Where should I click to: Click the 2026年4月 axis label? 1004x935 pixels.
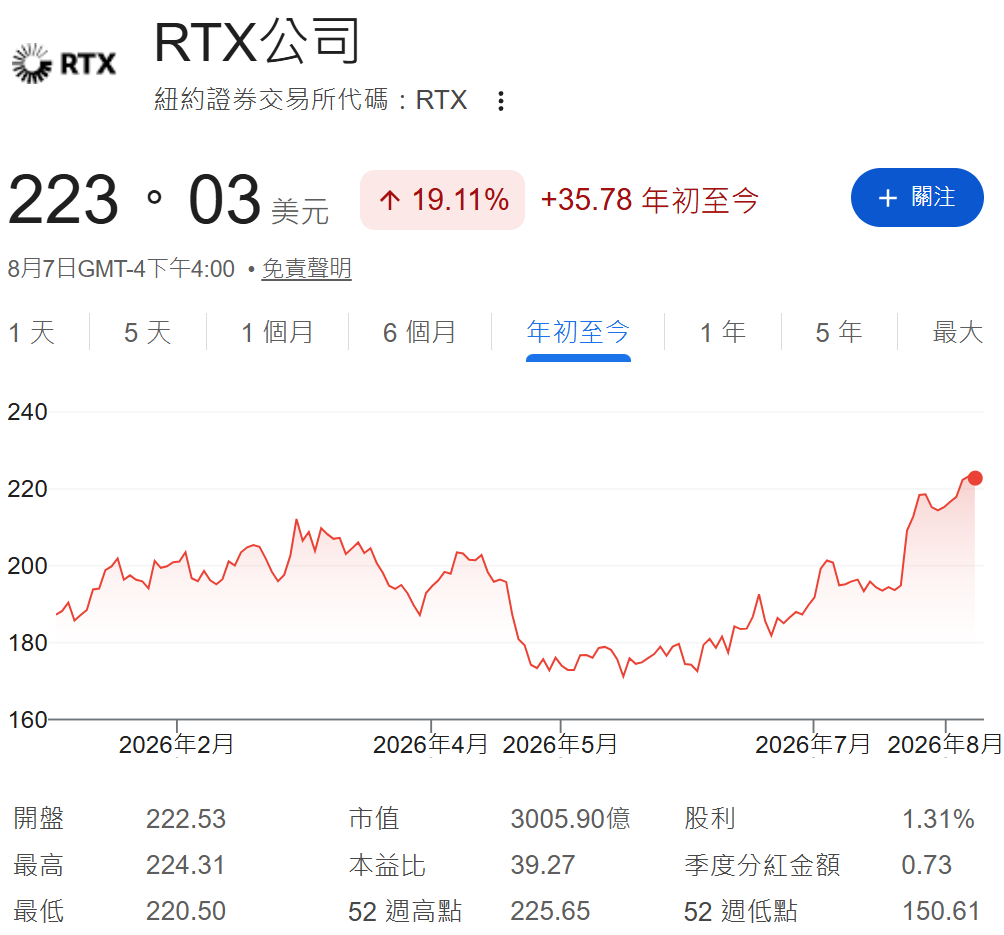(x=430, y=744)
